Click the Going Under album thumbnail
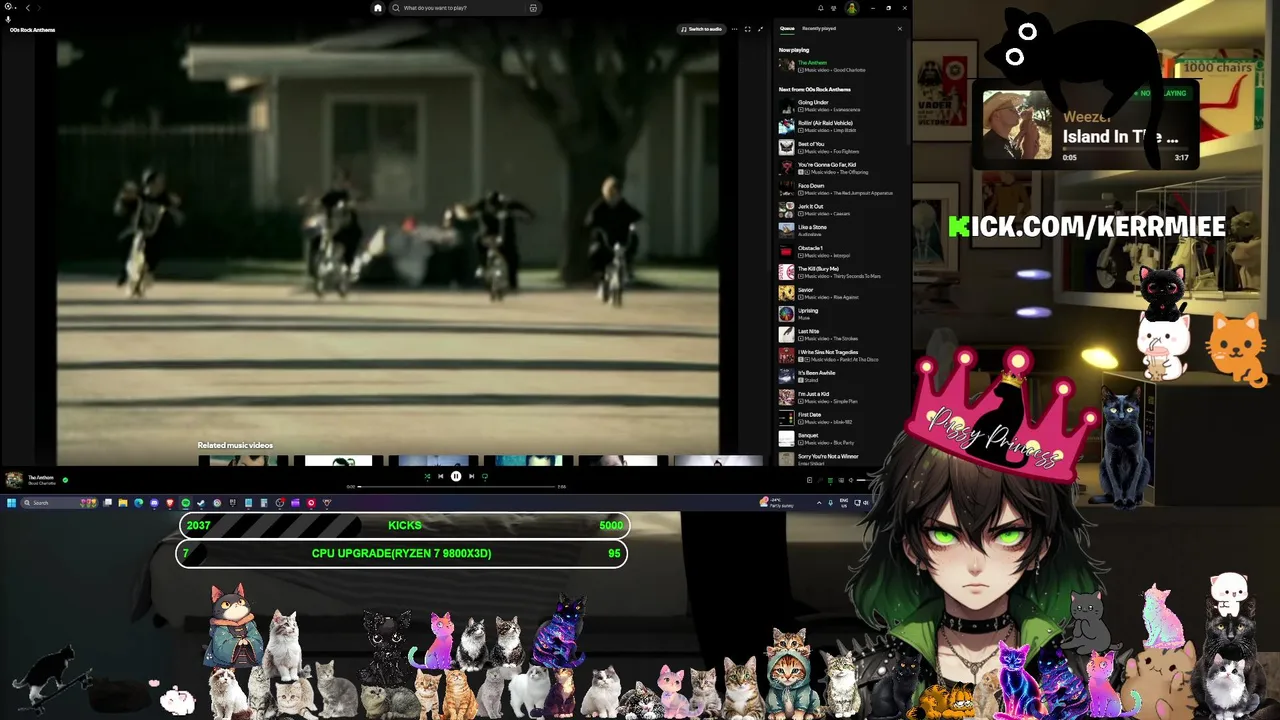This screenshot has height=720, width=1280. pyautogui.click(x=787, y=106)
